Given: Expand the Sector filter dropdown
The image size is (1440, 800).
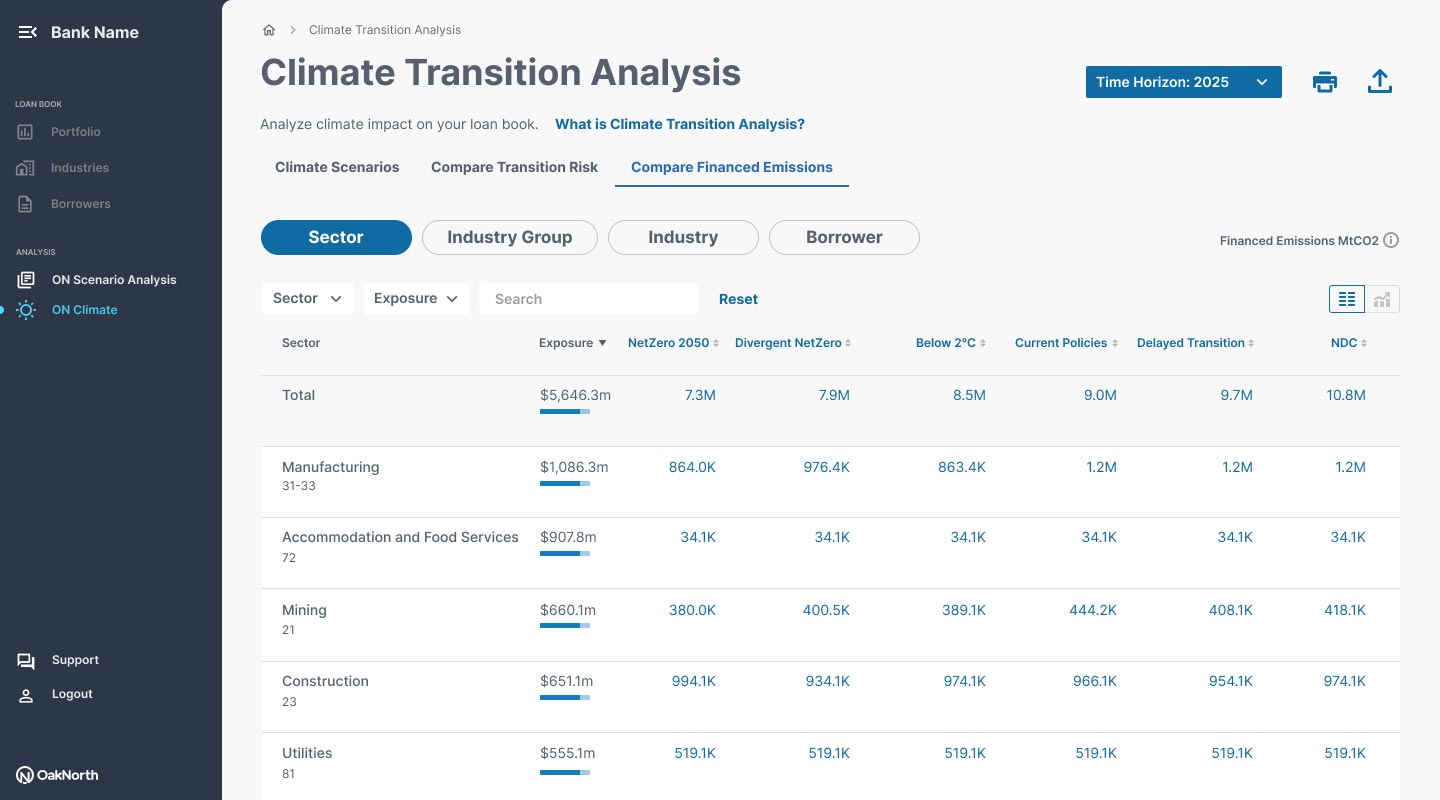Looking at the screenshot, I should pos(308,299).
